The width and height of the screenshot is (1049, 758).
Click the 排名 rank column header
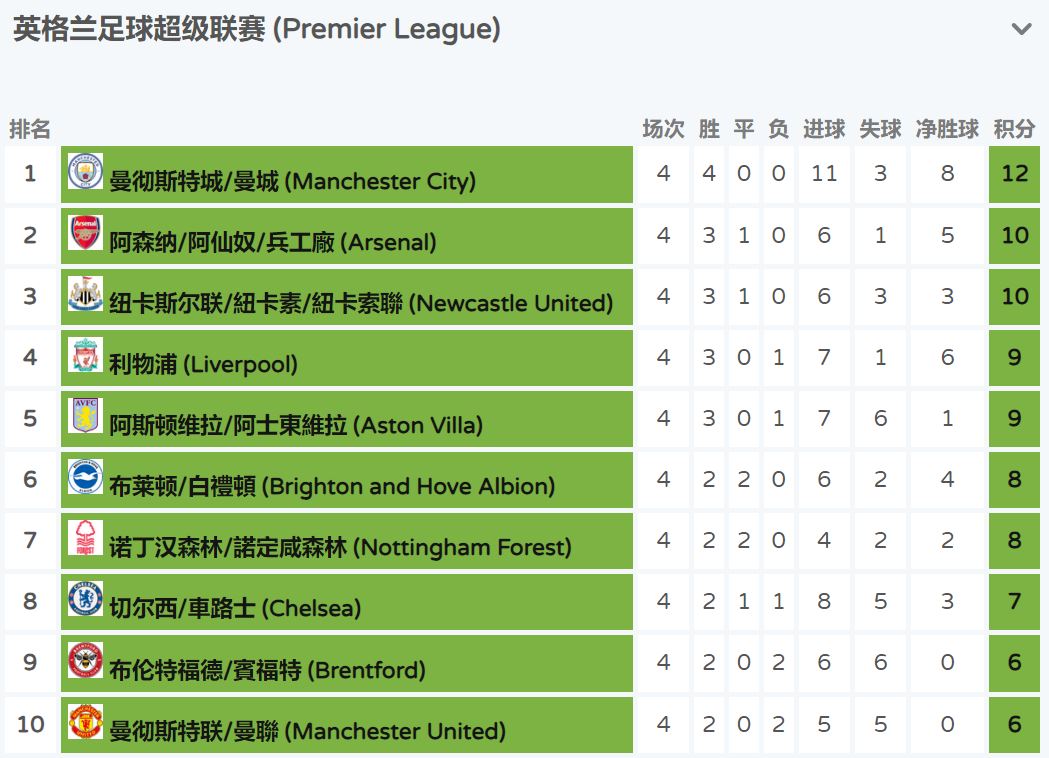30,129
